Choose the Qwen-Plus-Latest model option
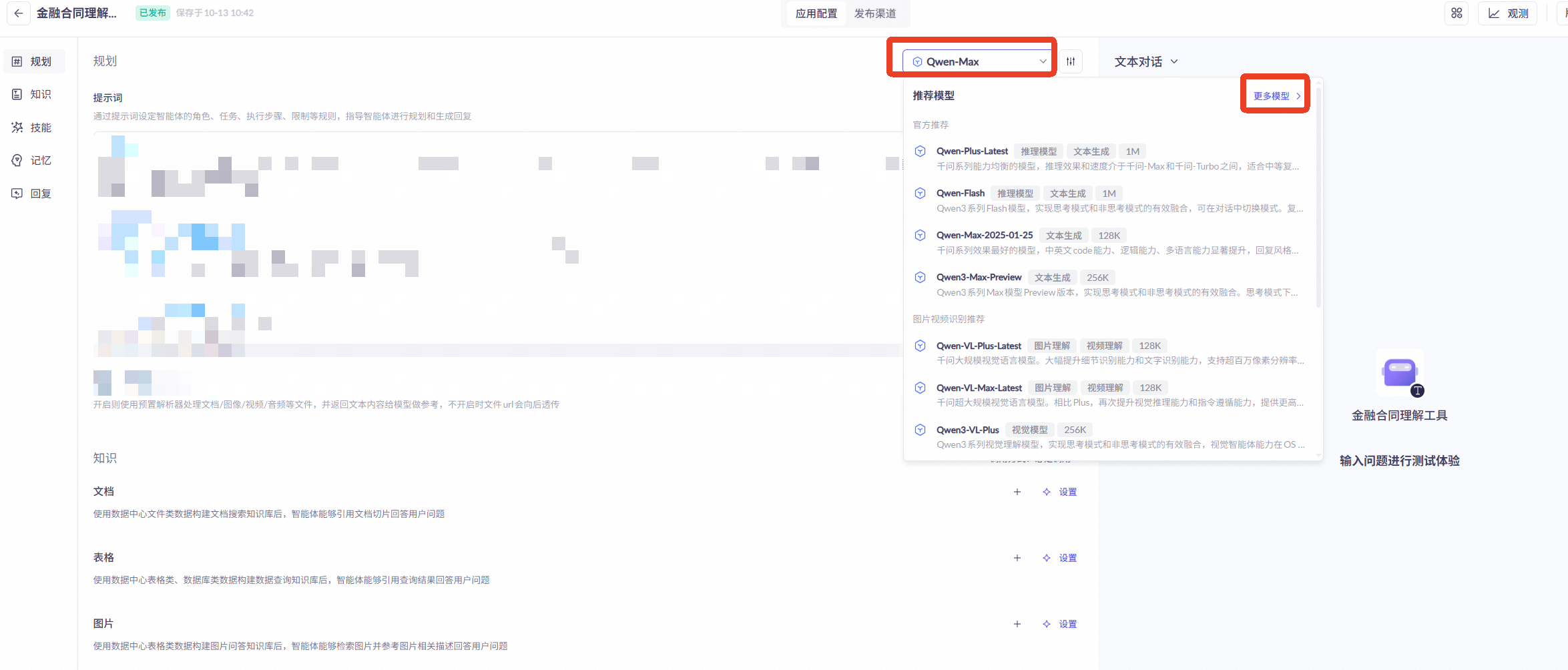Screen dimensions: 1568x670 coord(1108,159)
